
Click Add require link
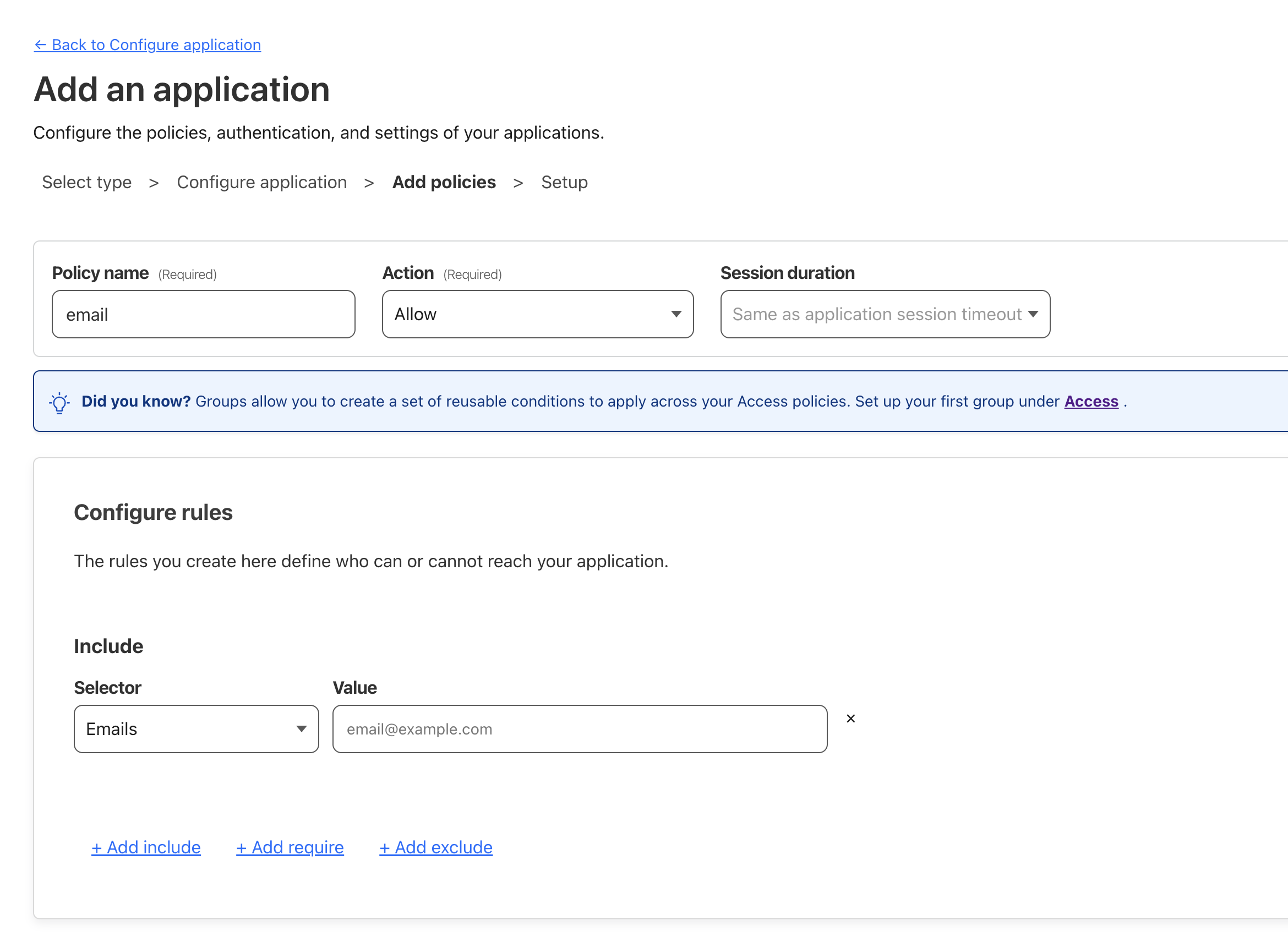tap(290, 847)
